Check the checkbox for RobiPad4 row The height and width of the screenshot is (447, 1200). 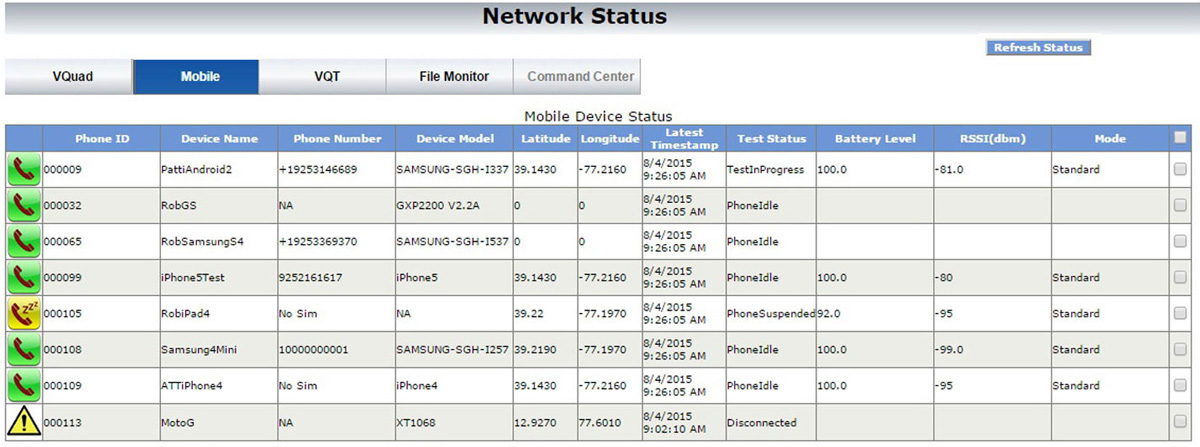click(1180, 314)
